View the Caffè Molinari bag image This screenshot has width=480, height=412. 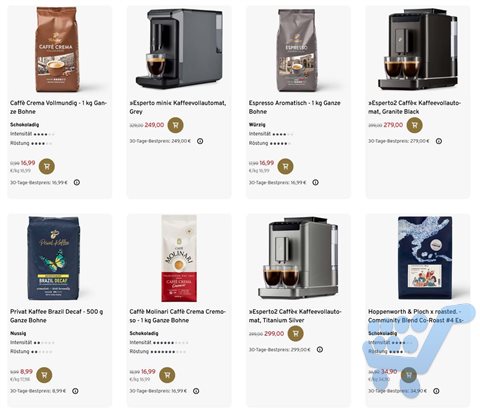click(x=179, y=258)
